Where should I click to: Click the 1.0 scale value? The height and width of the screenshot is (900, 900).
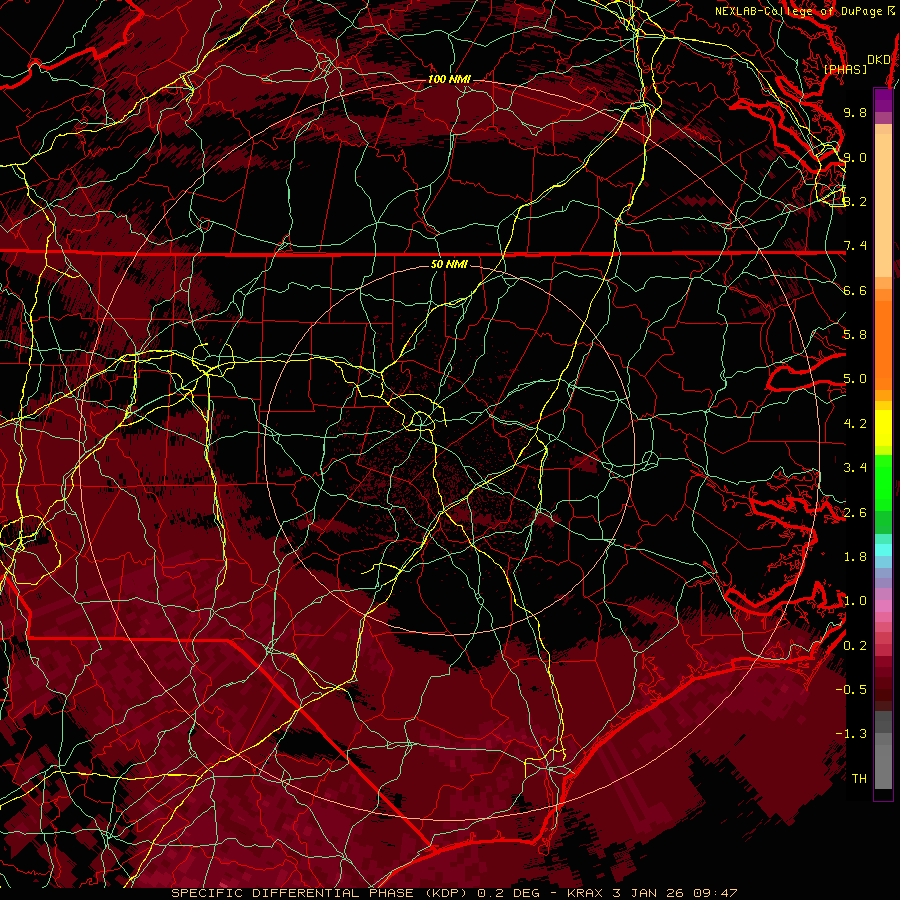855,601
